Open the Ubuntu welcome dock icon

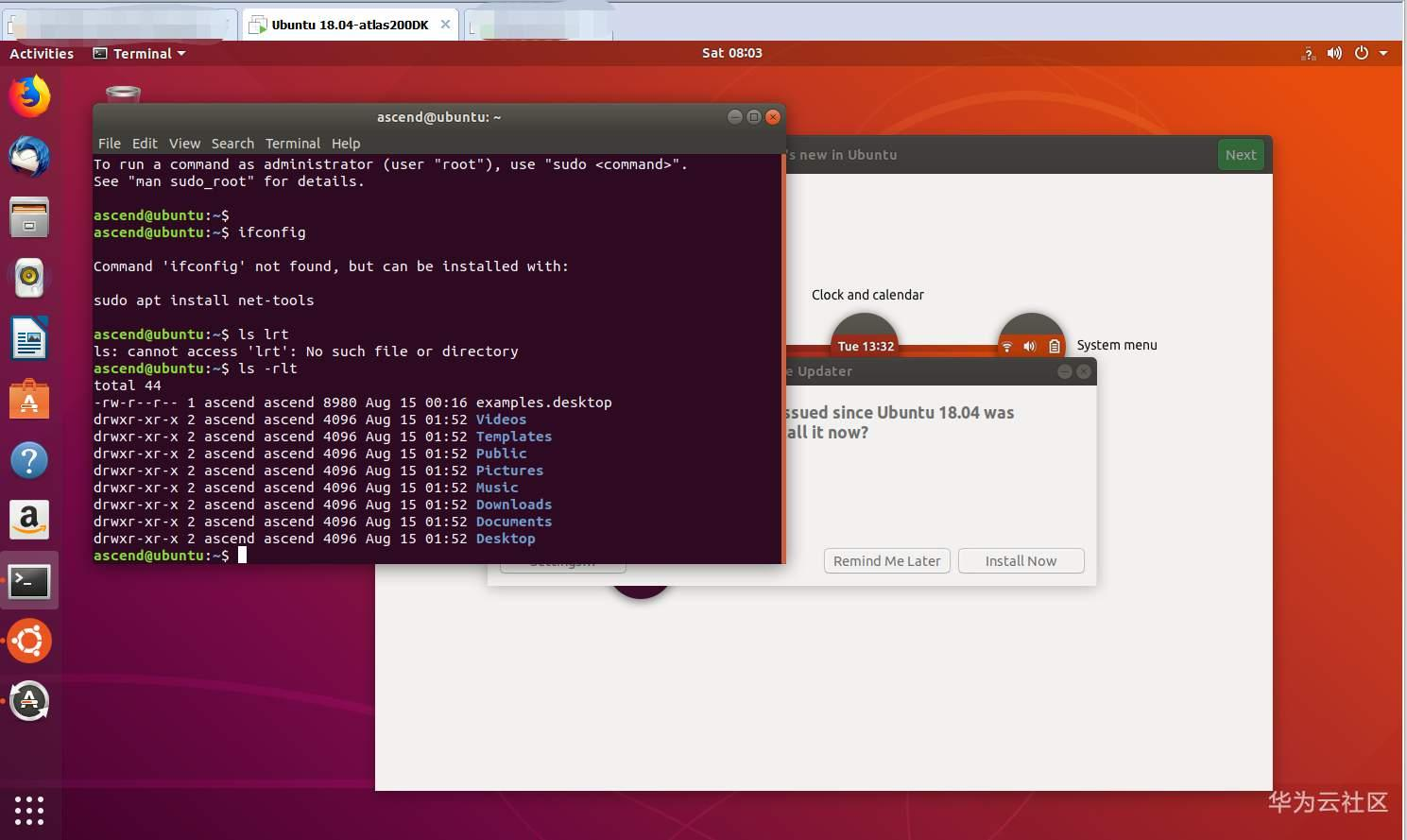pyautogui.click(x=29, y=641)
